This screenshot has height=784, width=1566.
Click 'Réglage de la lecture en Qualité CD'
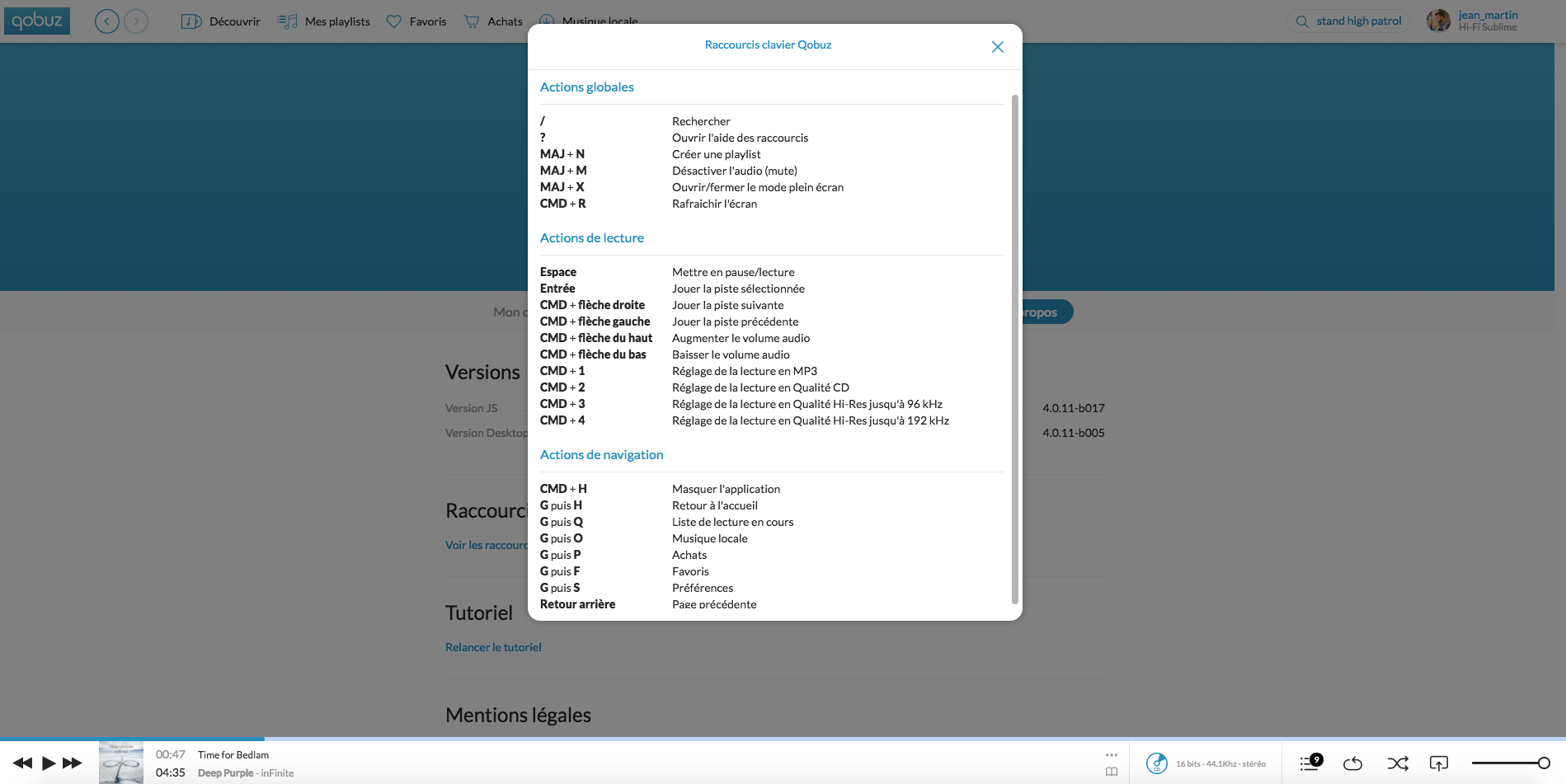click(760, 387)
